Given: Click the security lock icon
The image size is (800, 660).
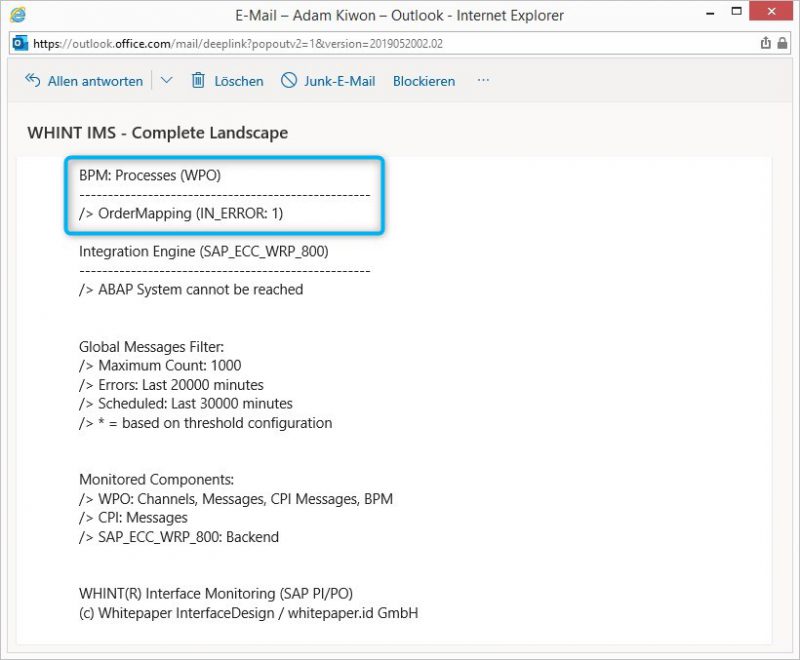Looking at the screenshot, I should 782,43.
